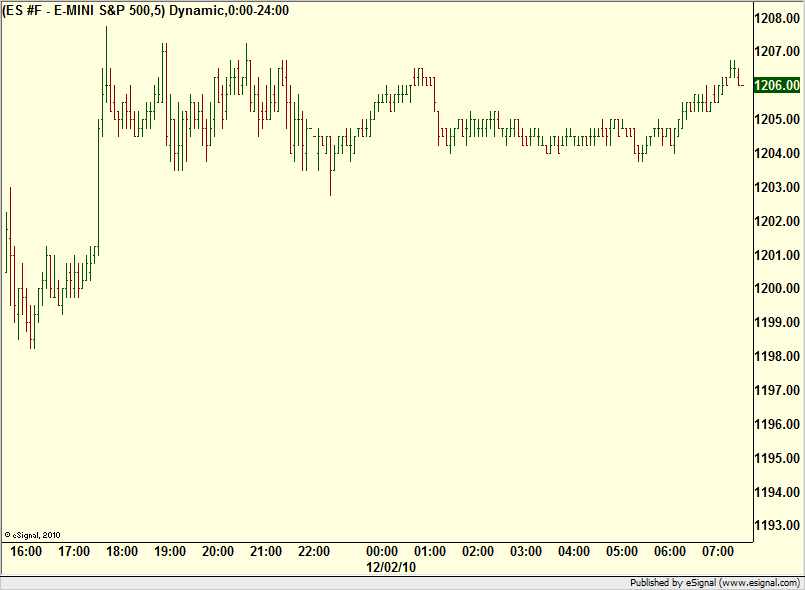Click the 20:00 time axis label
Viewport: 805px width, 590px height.
click(x=218, y=551)
